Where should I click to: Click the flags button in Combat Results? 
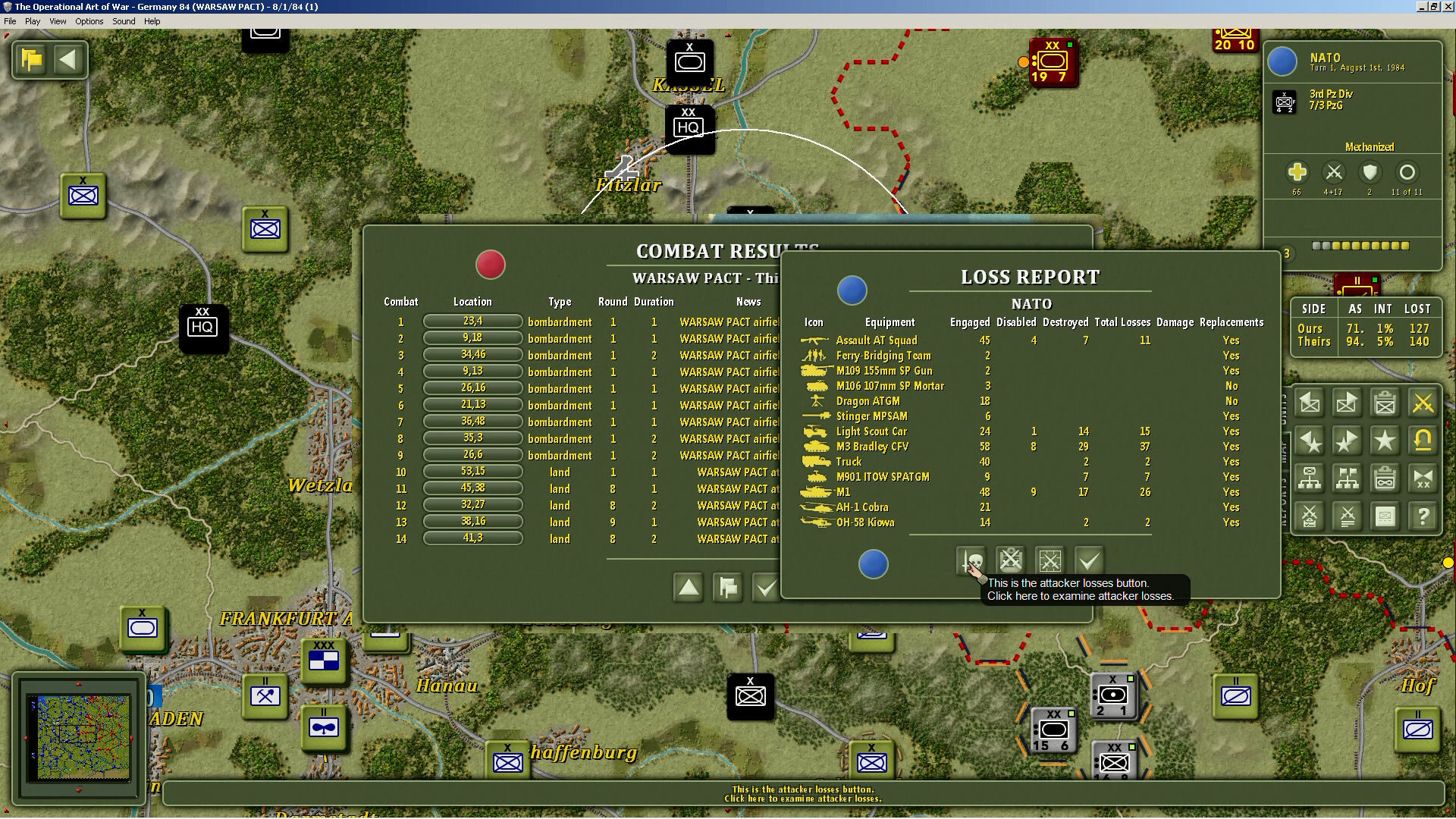point(728,588)
